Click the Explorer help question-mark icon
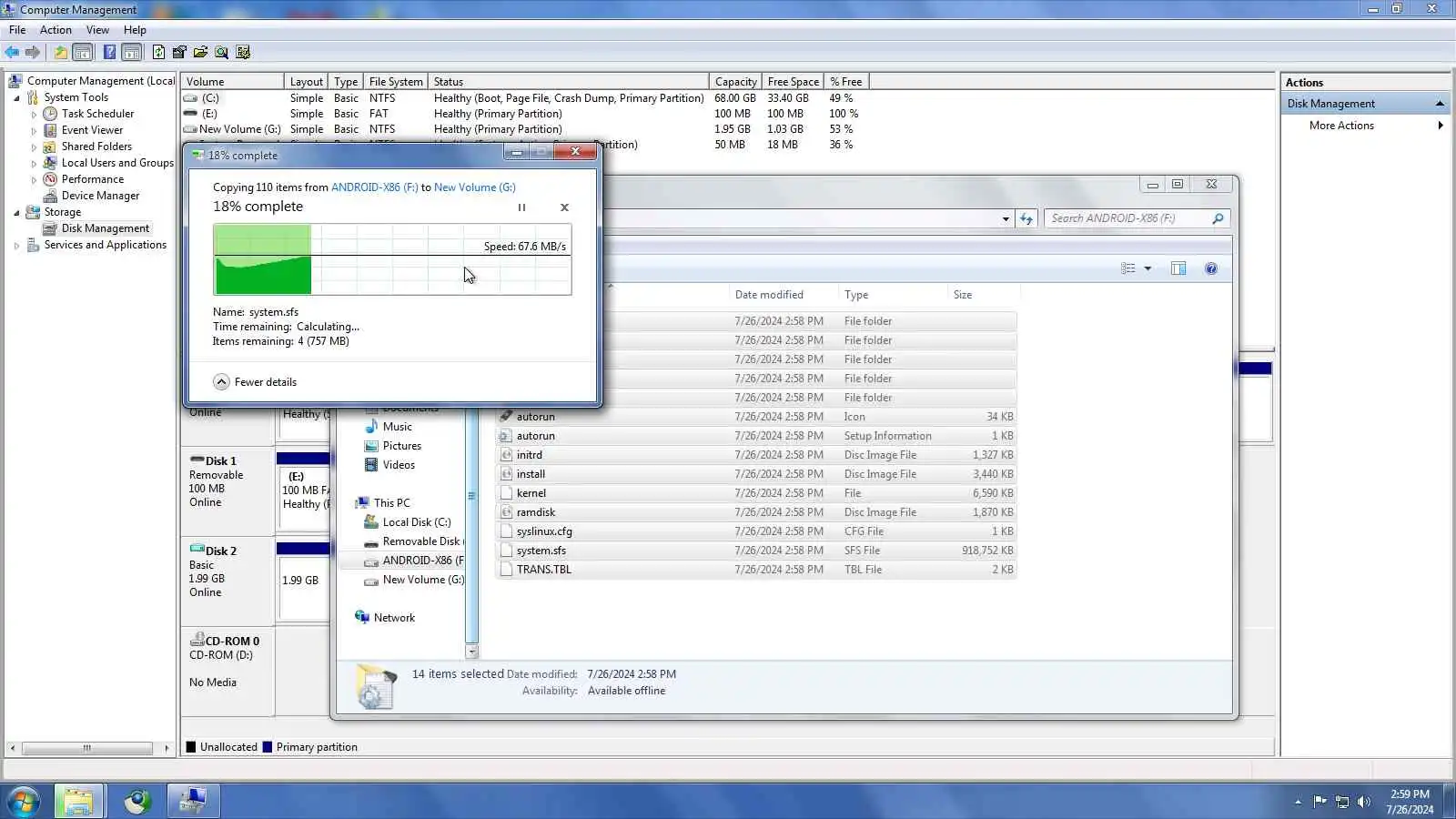 coord(1211,268)
